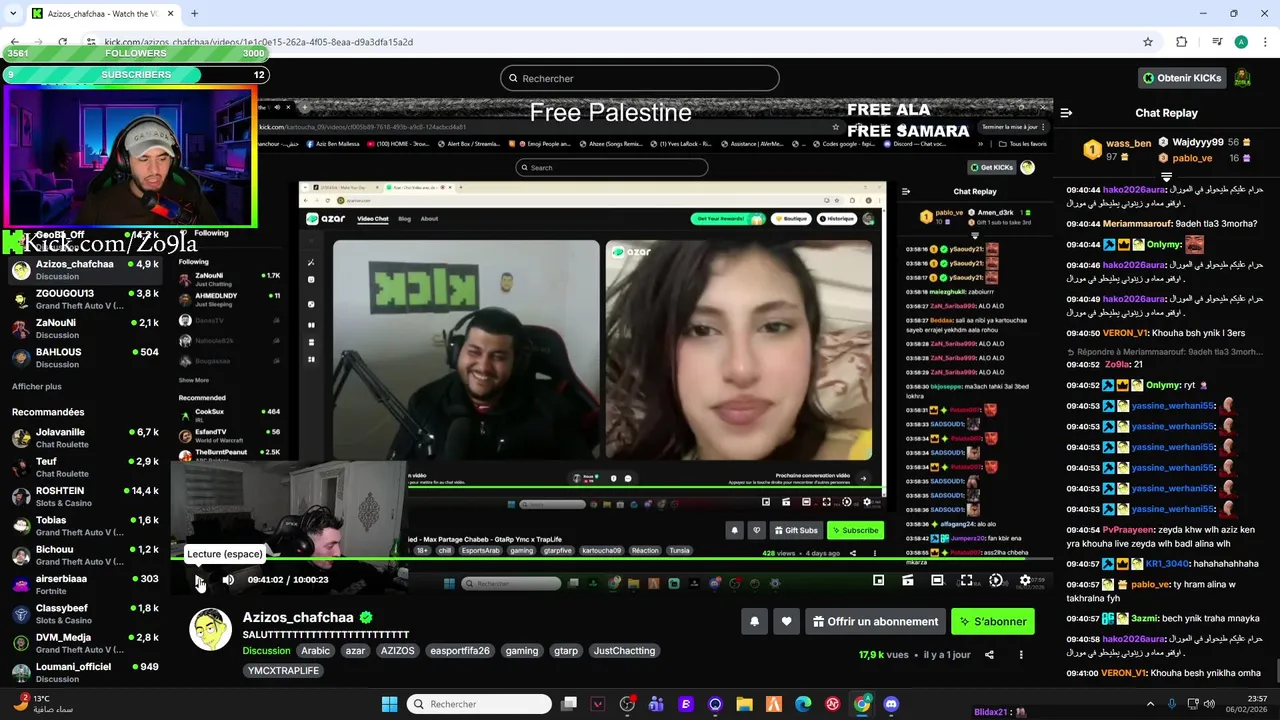Open recommended channel Loumani_officiel

[85, 672]
